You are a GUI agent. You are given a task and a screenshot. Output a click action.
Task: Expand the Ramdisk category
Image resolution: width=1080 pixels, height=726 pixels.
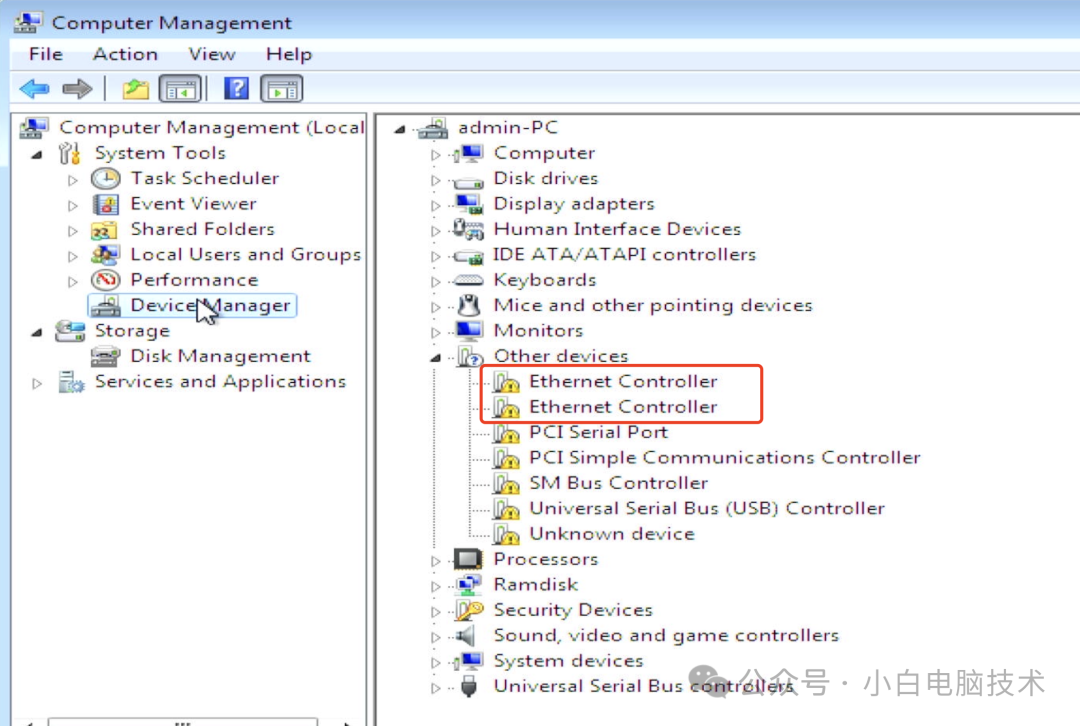point(435,586)
